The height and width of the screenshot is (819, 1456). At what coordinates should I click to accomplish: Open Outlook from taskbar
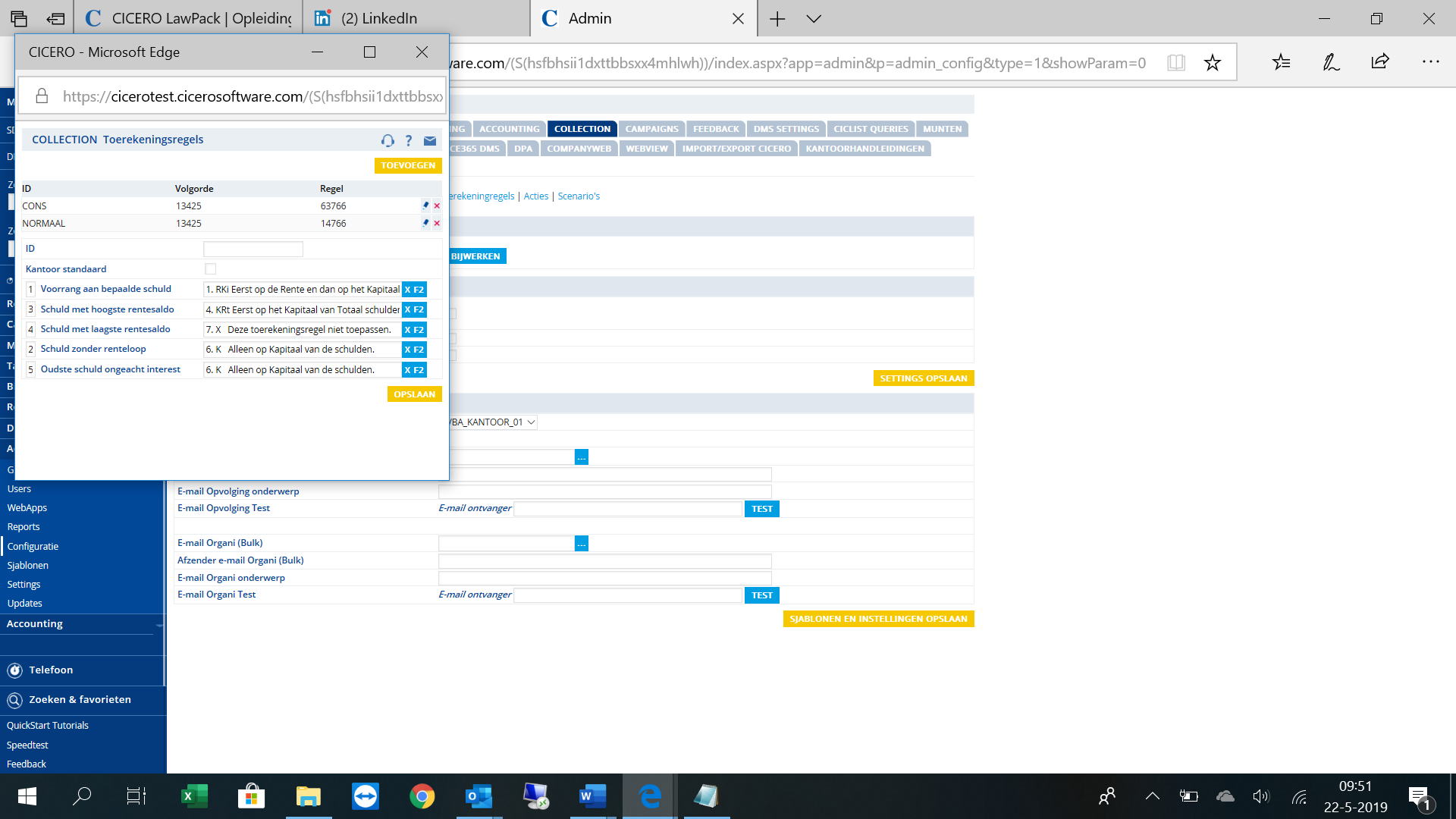coord(479,796)
